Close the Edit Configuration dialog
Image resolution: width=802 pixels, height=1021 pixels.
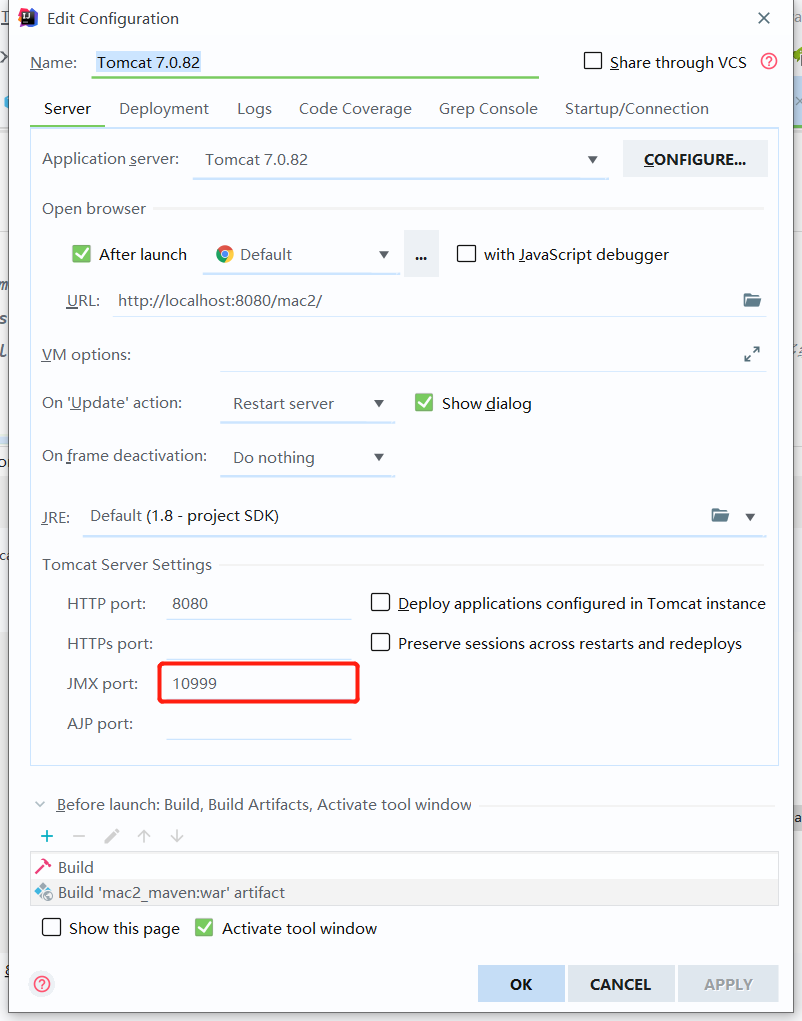coord(764,18)
